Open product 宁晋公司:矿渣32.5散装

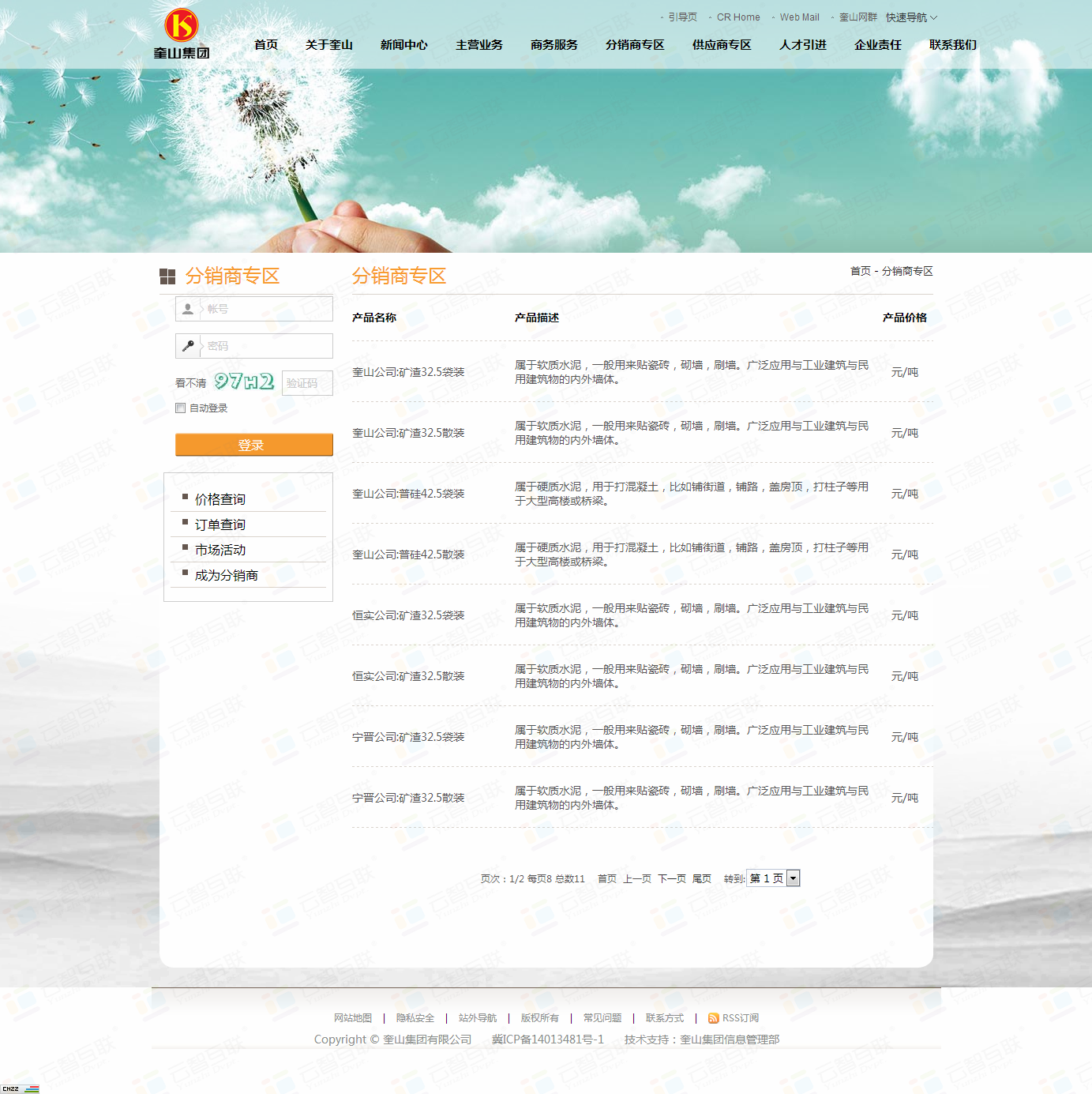[x=408, y=798]
